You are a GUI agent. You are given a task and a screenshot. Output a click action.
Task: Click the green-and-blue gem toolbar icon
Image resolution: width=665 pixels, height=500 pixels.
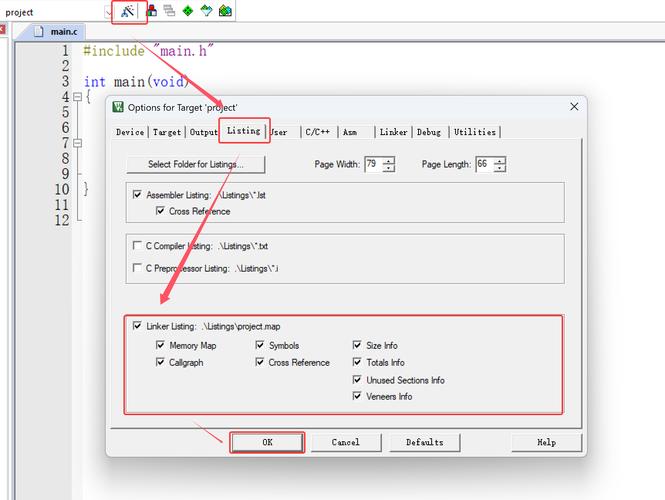click(x=206, y=11)
